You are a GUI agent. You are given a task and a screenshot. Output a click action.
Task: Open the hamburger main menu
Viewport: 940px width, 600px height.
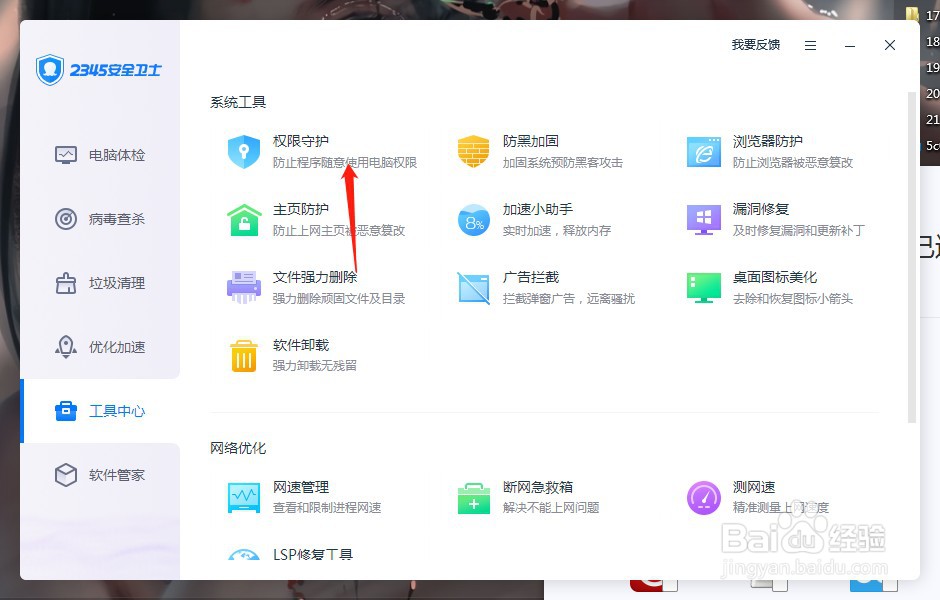click(810, 45)
